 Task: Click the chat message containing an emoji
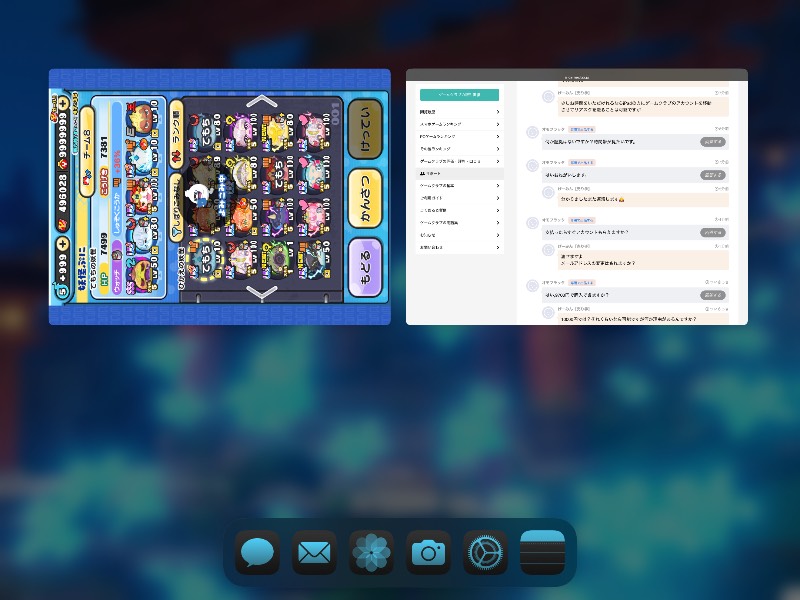click(x=643, y=199)
